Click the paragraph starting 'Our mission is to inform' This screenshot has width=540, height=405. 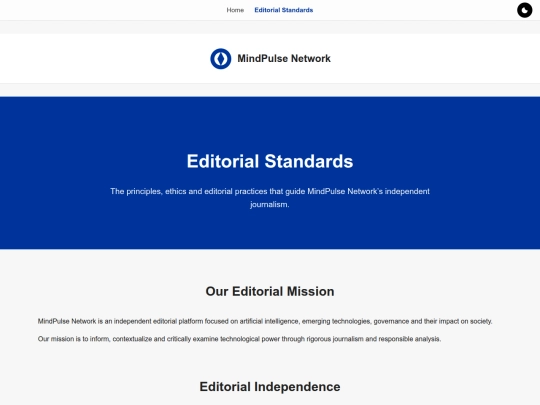point(239,339)
